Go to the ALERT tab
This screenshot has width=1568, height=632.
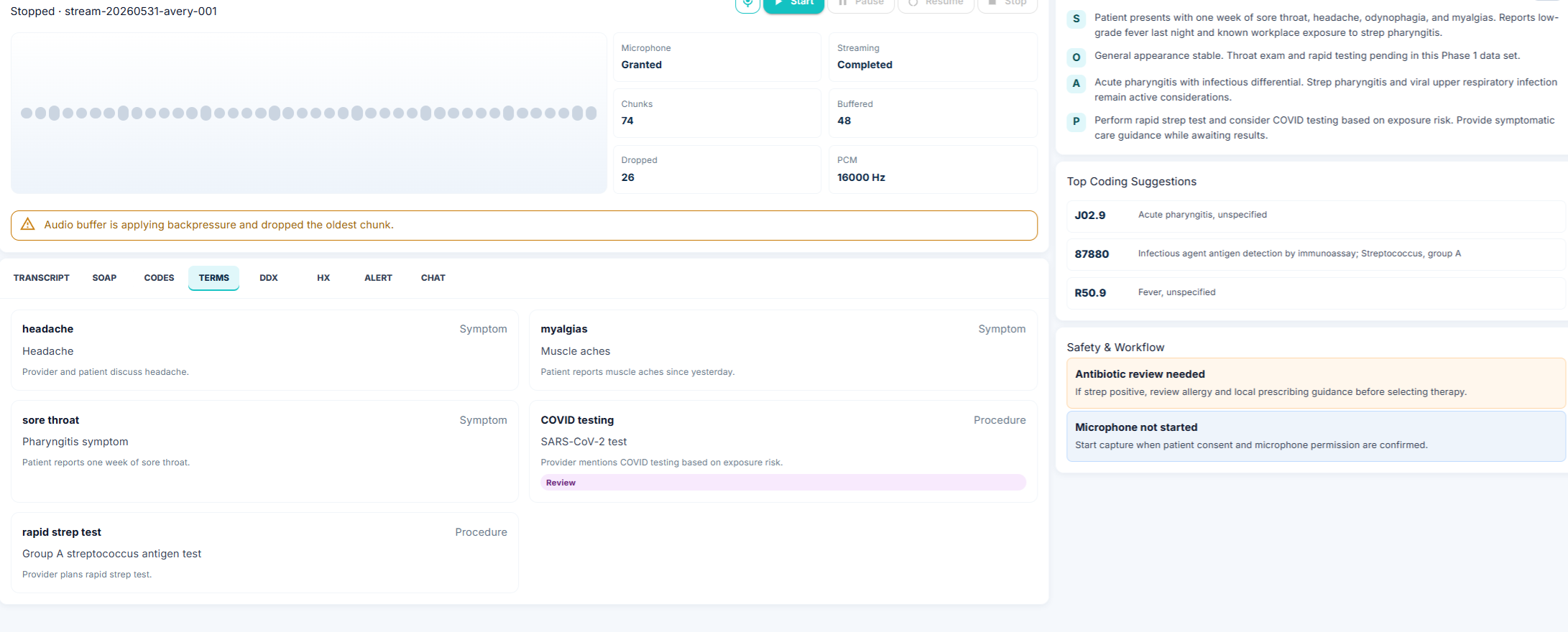(378, 278)
